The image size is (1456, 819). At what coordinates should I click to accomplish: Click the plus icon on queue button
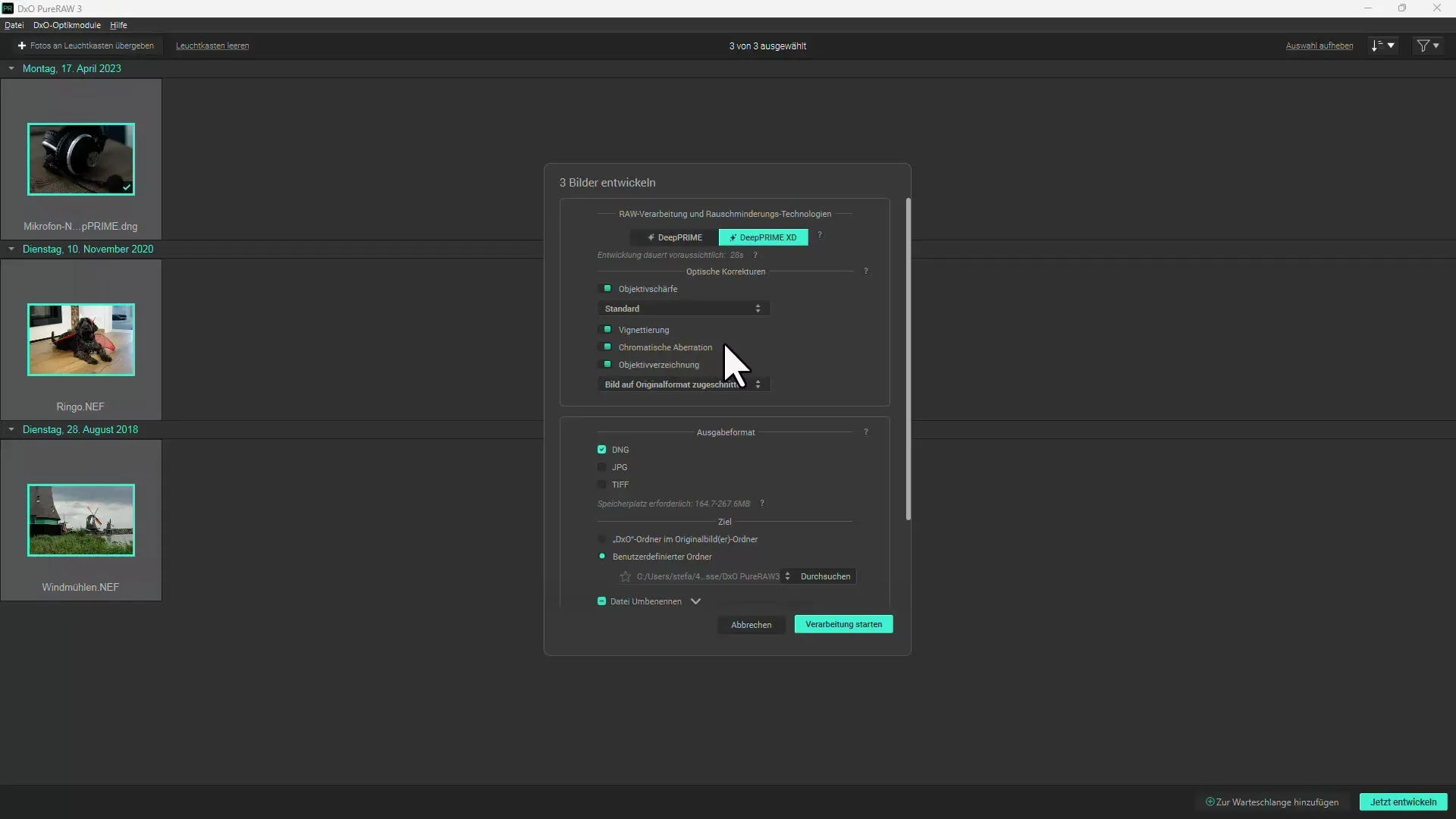1210,802
